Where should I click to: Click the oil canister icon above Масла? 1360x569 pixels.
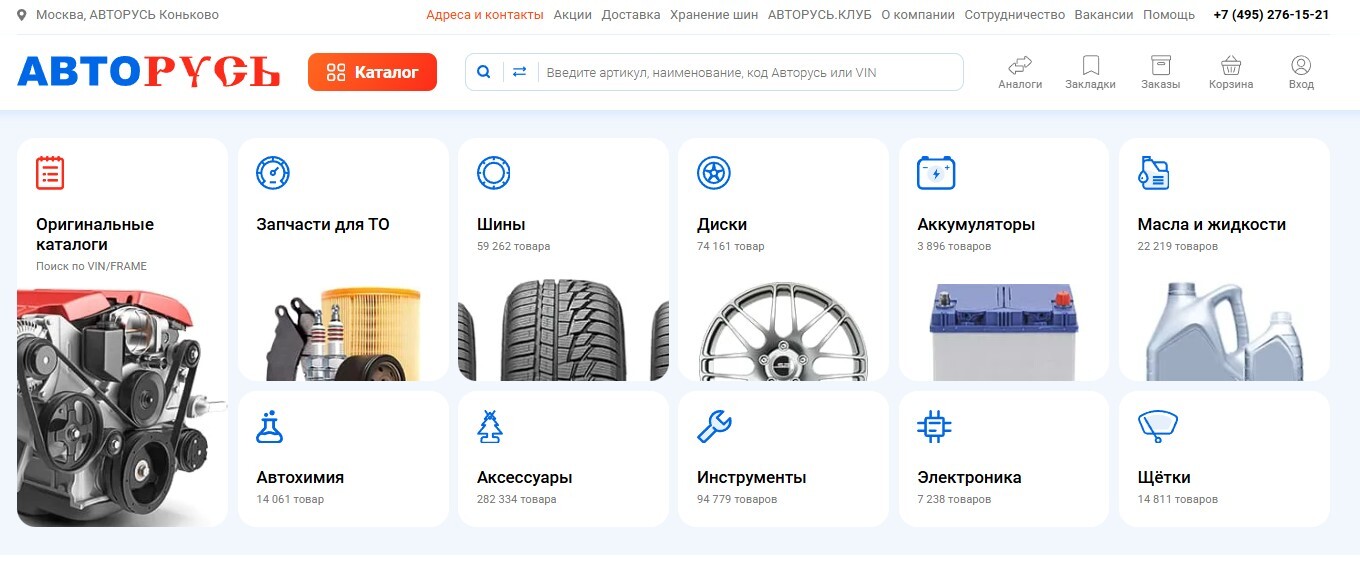[1154, 173]
